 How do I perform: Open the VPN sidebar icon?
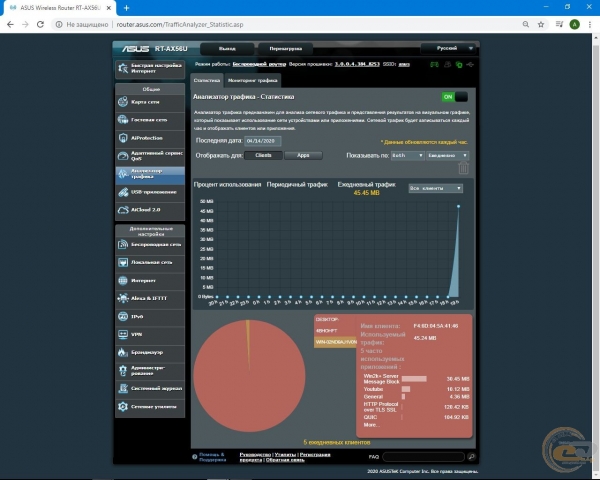(123, 334)
